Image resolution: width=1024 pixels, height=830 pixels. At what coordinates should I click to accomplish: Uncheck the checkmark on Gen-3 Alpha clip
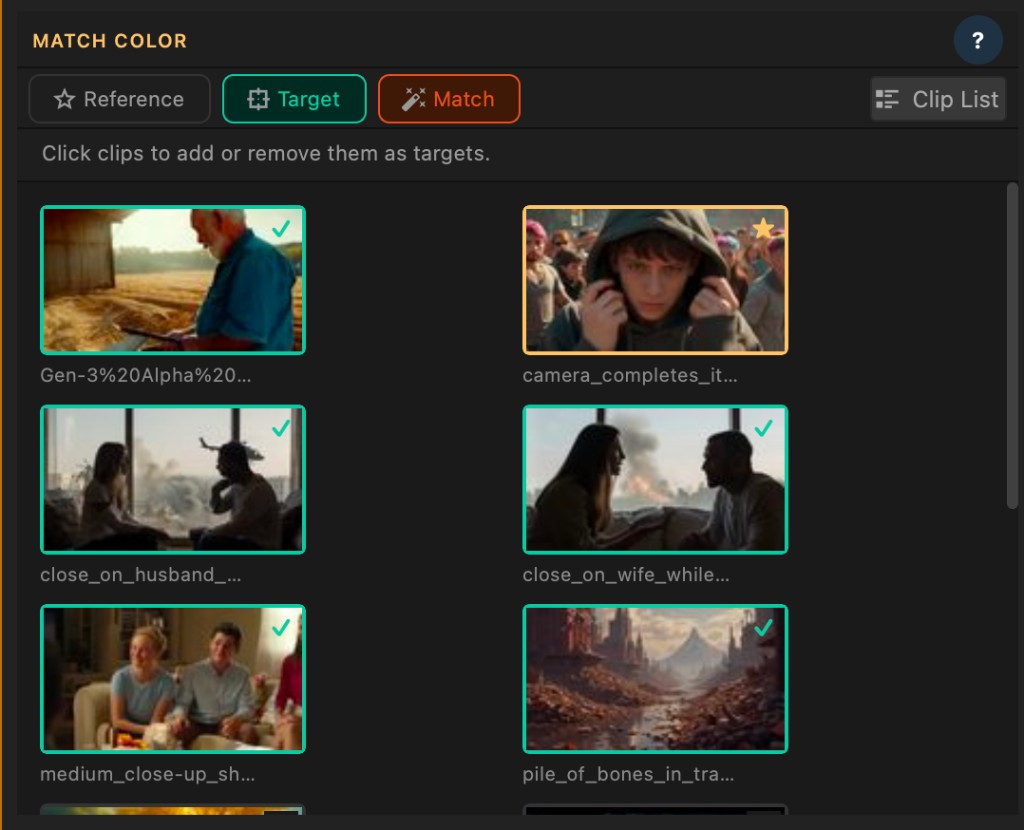pyautogui.click(x=281, y=229)
